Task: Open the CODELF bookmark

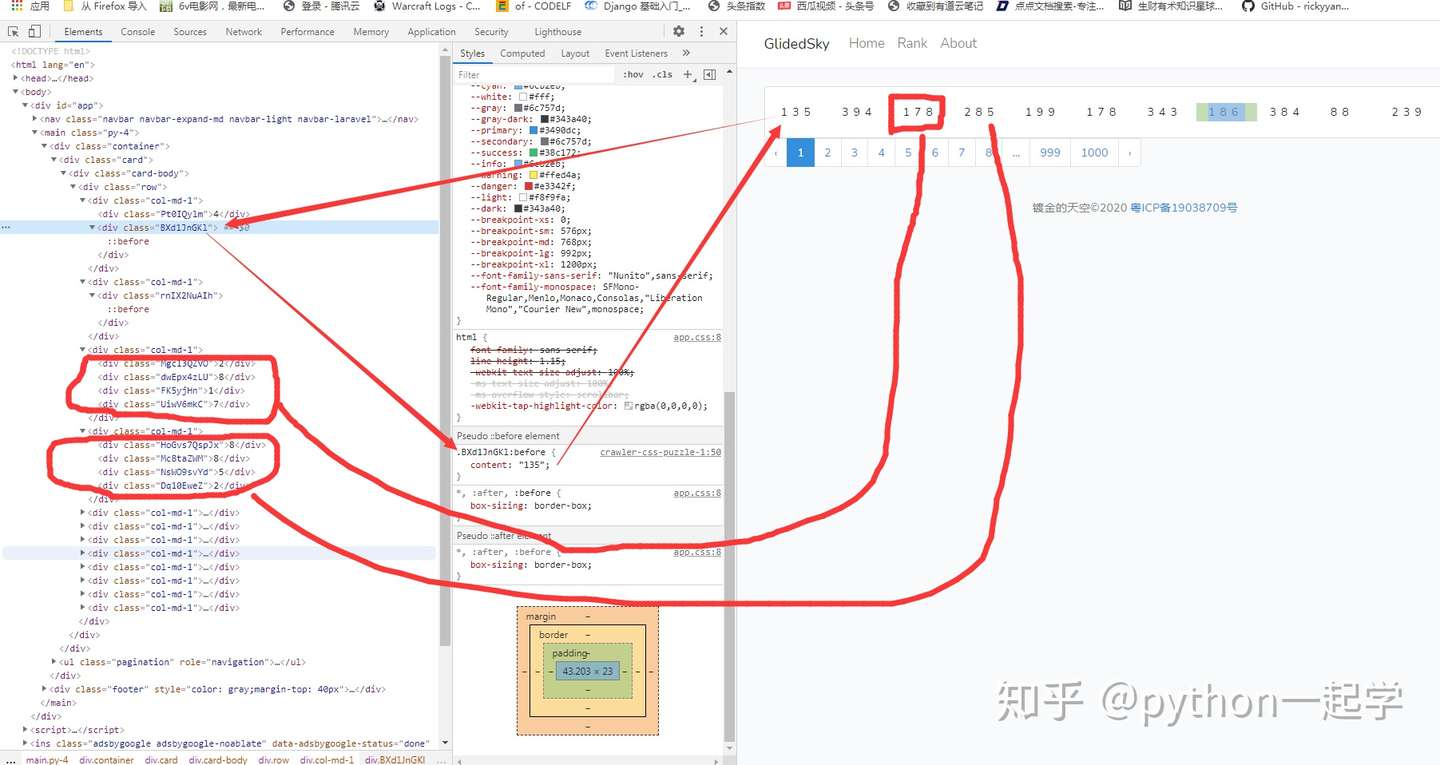Action: click(534, 6)
